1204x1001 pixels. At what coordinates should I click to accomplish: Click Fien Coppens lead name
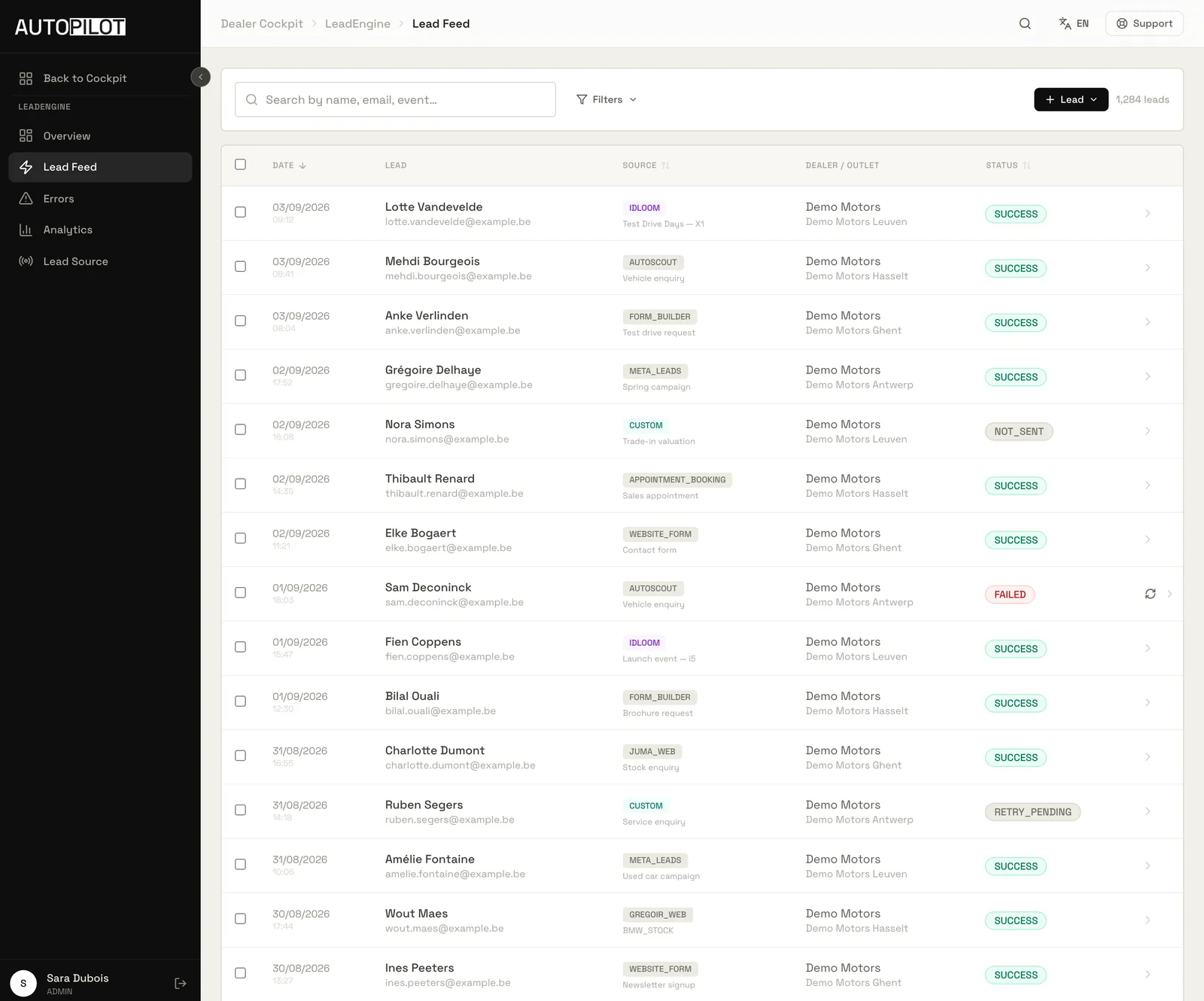point(423,641)
